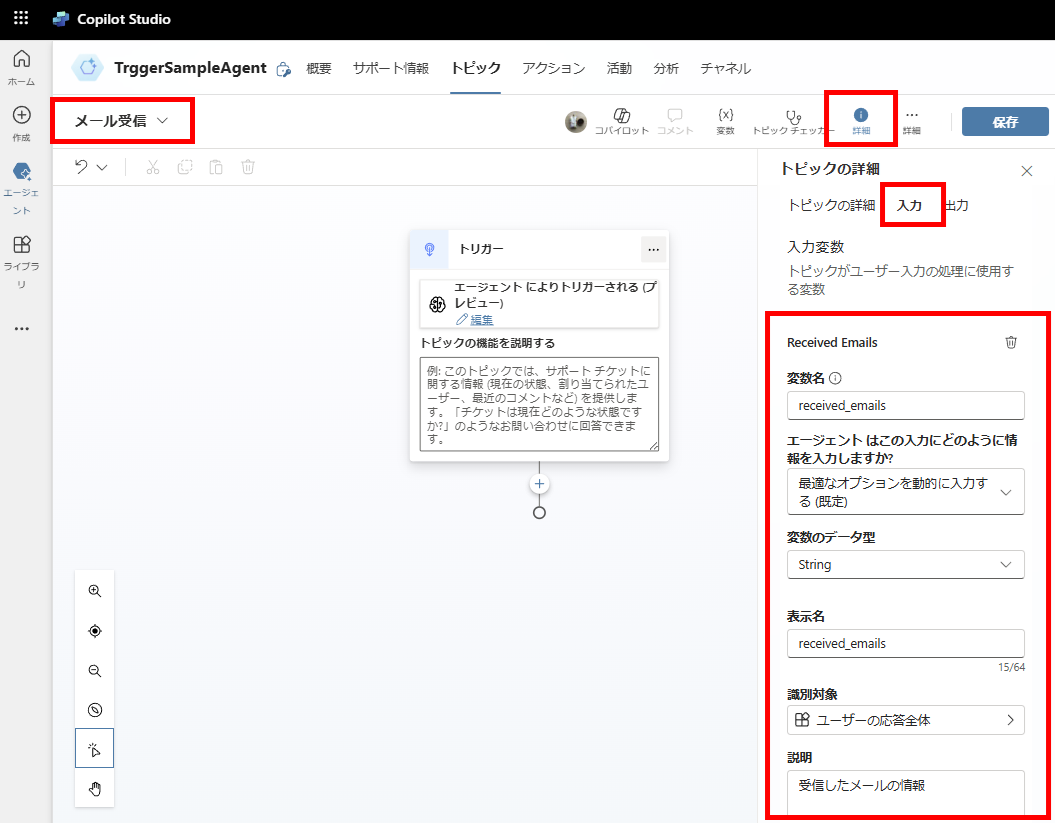Go to ホーム in the left sidebar

[21, 62]
